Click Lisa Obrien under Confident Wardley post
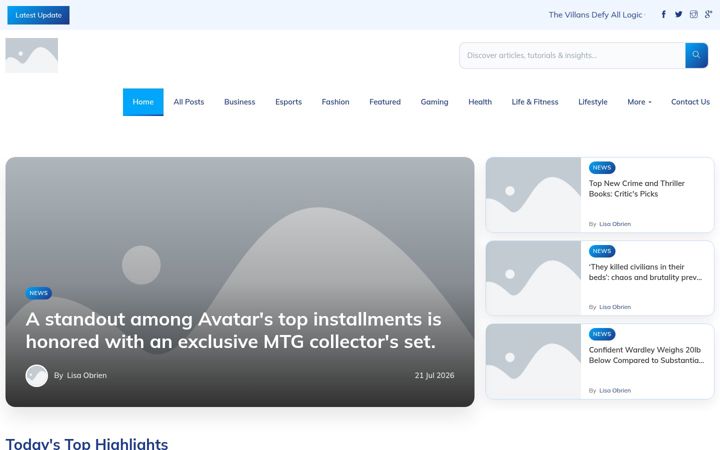Viewport: 720px width, 450px height. click(x=615, y=391)
